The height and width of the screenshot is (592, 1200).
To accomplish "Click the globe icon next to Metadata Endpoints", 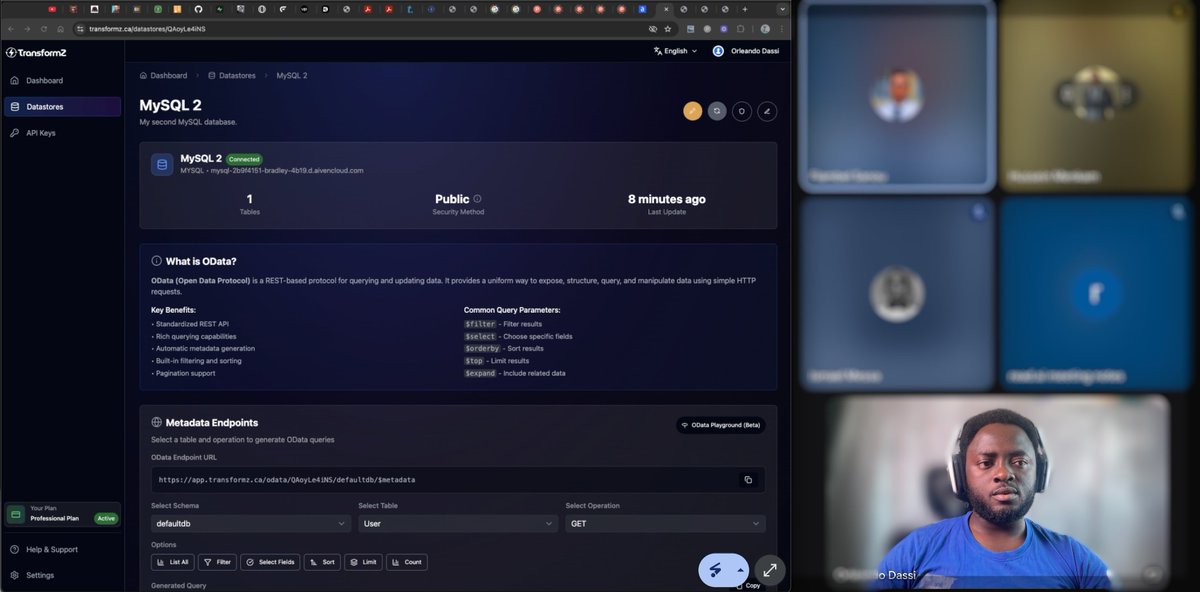I will 157,423.
